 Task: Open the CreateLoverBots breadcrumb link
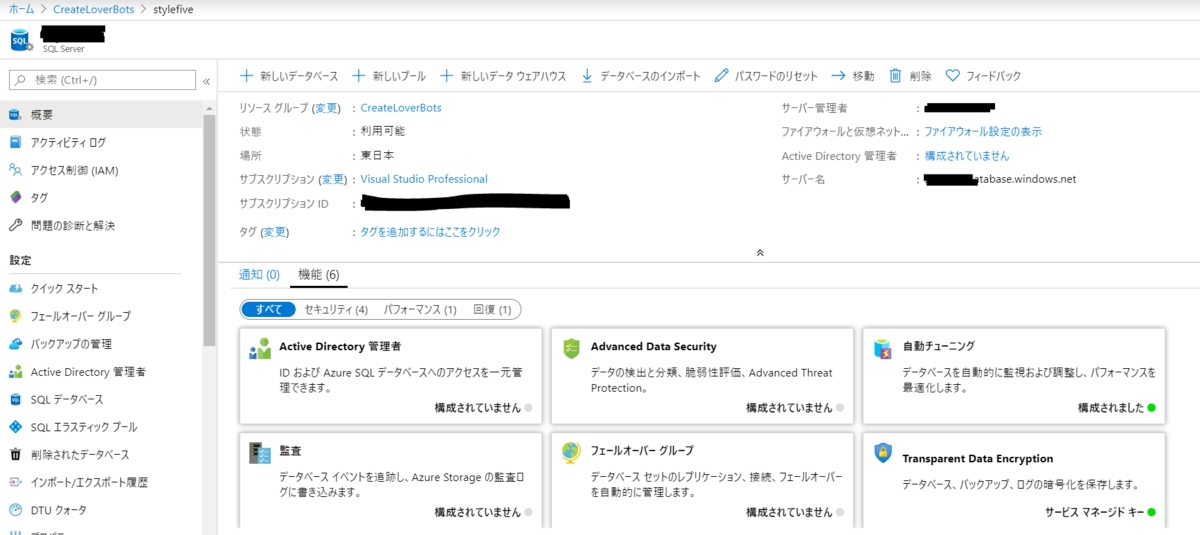point(95,8)
